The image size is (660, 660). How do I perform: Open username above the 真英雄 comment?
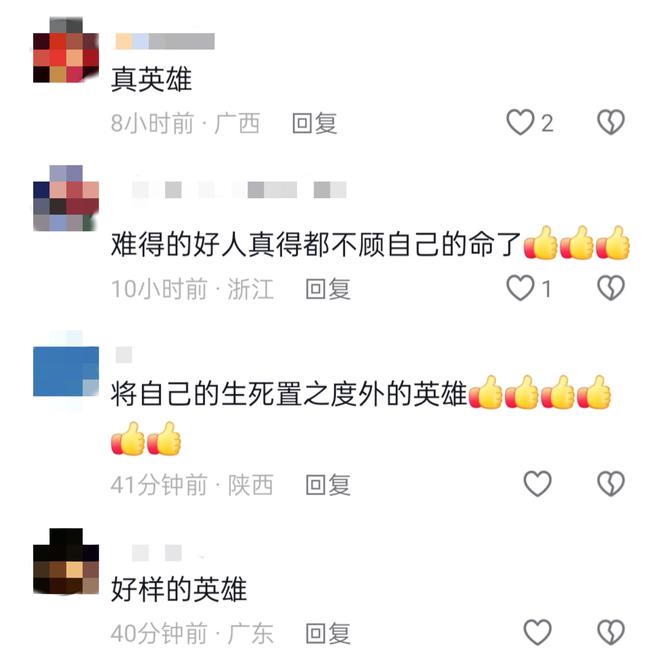[x=165, y=41]
